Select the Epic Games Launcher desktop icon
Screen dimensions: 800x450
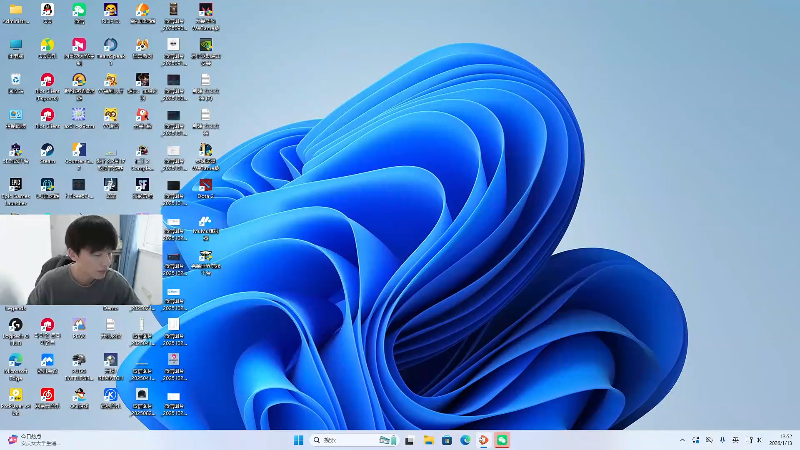[x=16, y=185]
